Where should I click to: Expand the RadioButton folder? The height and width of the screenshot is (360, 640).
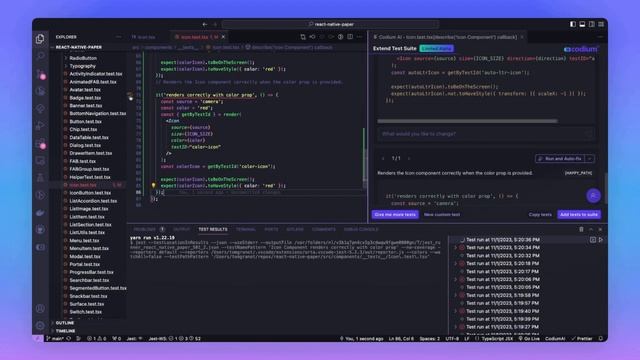tap(83, 58)
